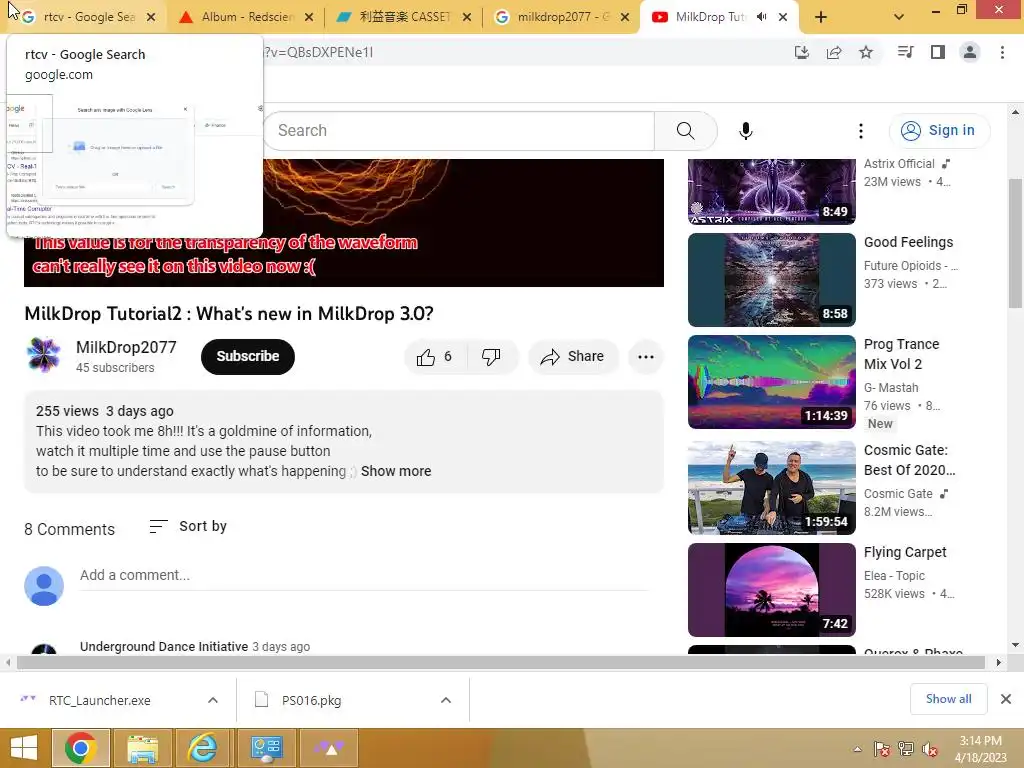This screenshot has height=768, width=1024.
Task: Open File Explorer from the taskbar
Action: [x=142, y=748]
